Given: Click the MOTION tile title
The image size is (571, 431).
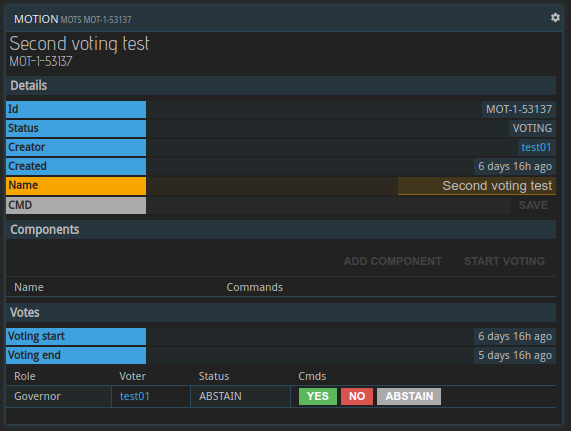Looking at the screenshot, I should 36,19.
